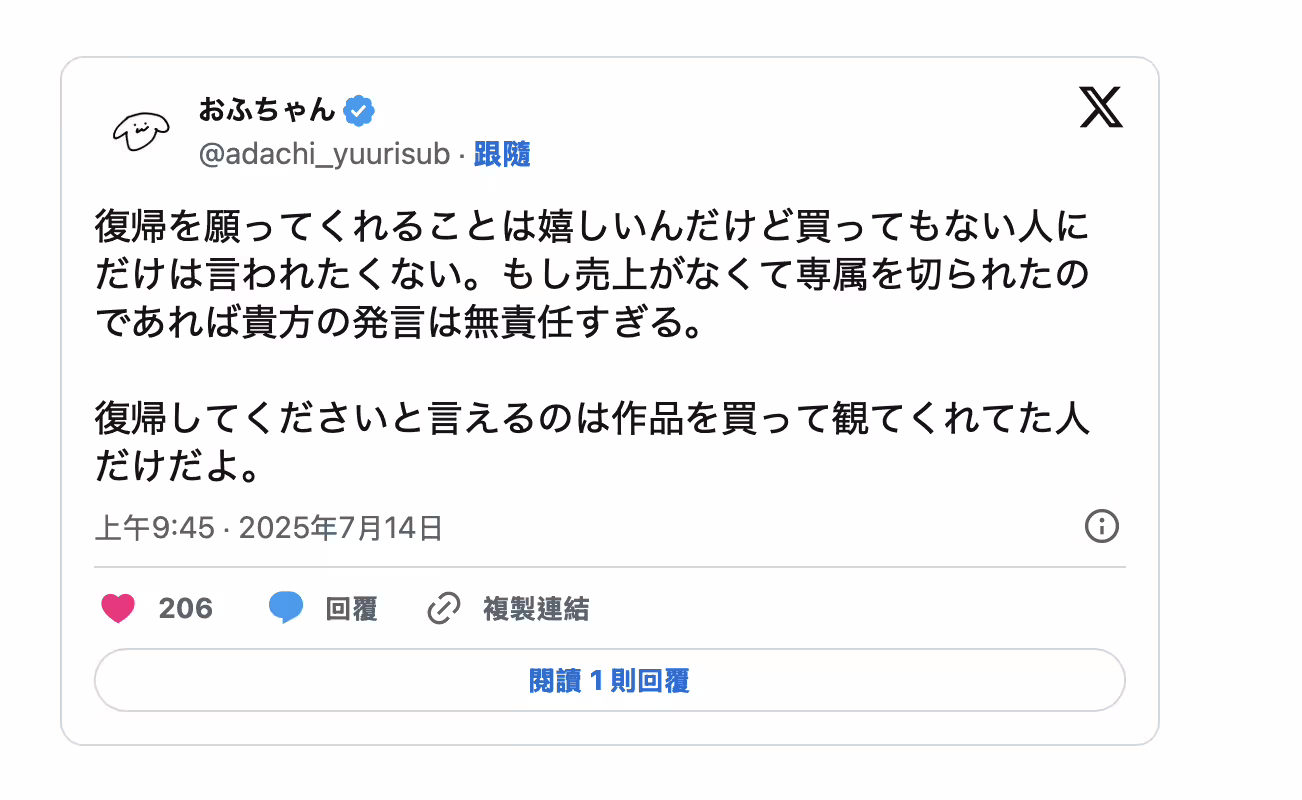
Task: Click the blue reply bubble icon
Action: pos(286,608)
